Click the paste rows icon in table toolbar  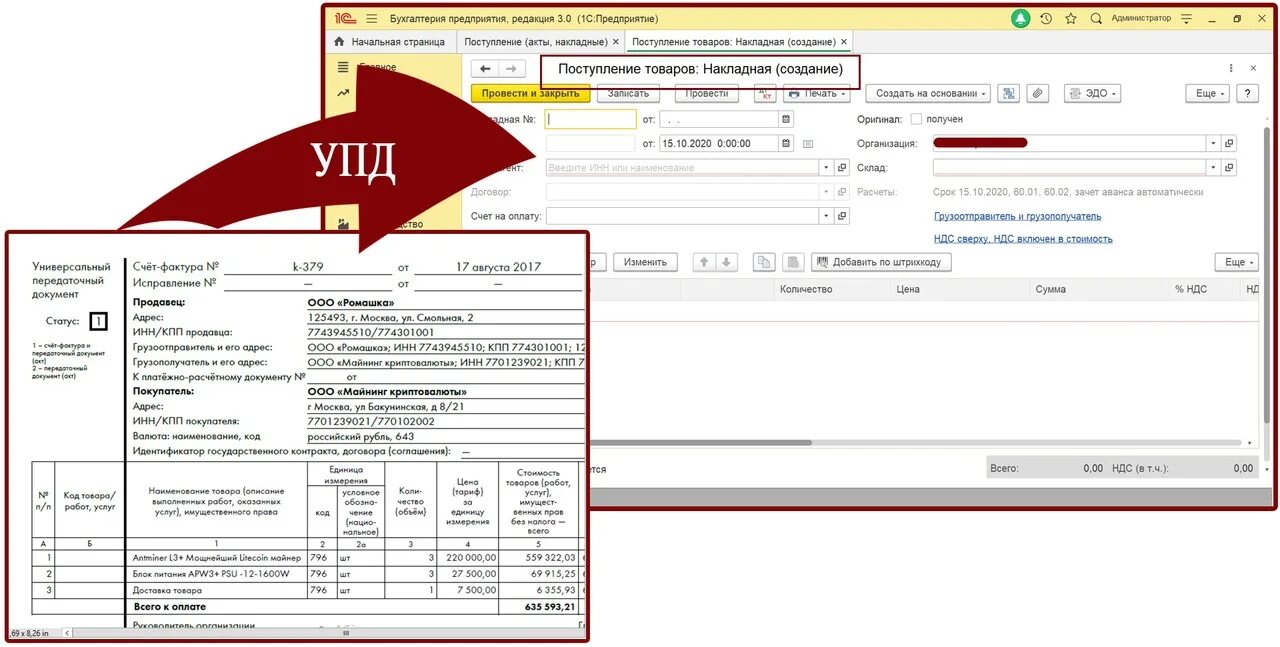click(x=792, y=262)
